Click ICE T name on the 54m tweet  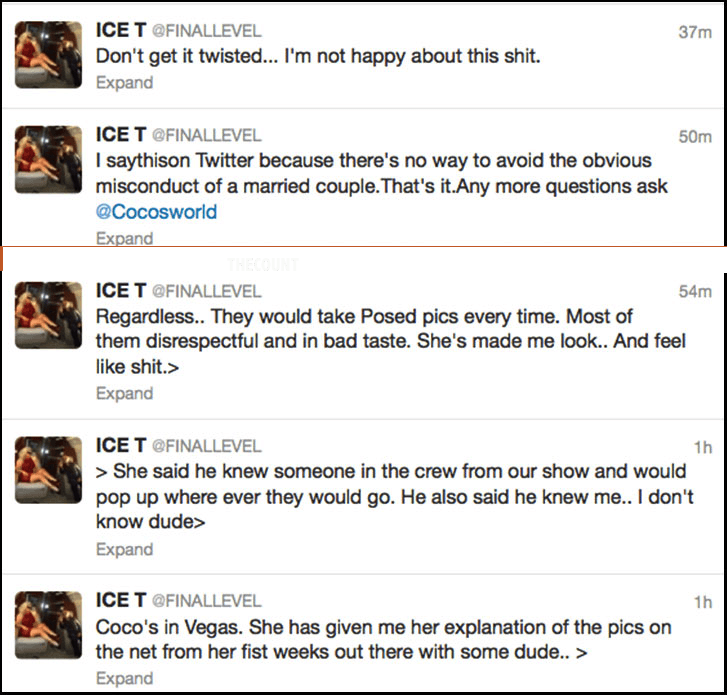(x=120, y=291)
